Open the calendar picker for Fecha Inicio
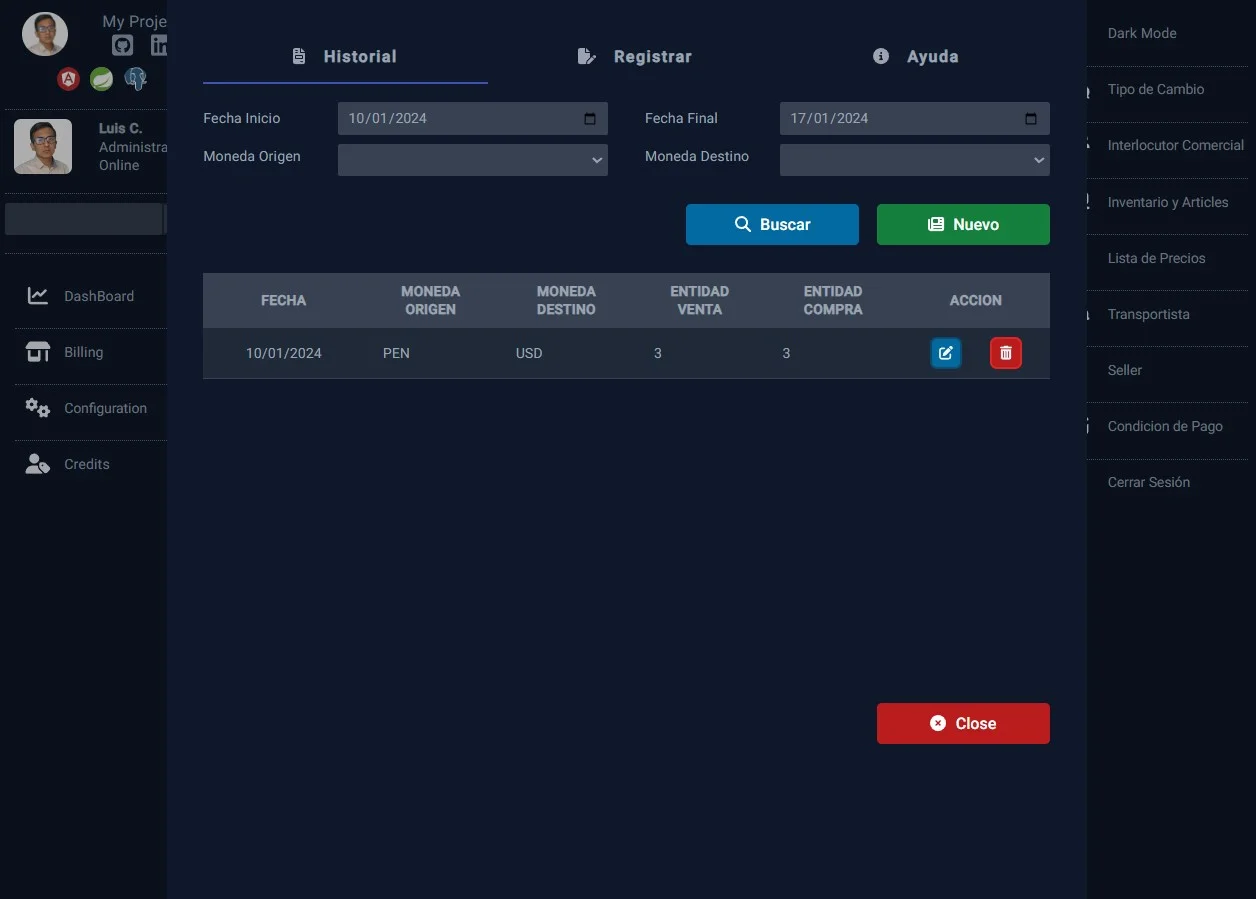This screenshot has height=899, width=1256. pyautogui.click(x=590, y=119)
